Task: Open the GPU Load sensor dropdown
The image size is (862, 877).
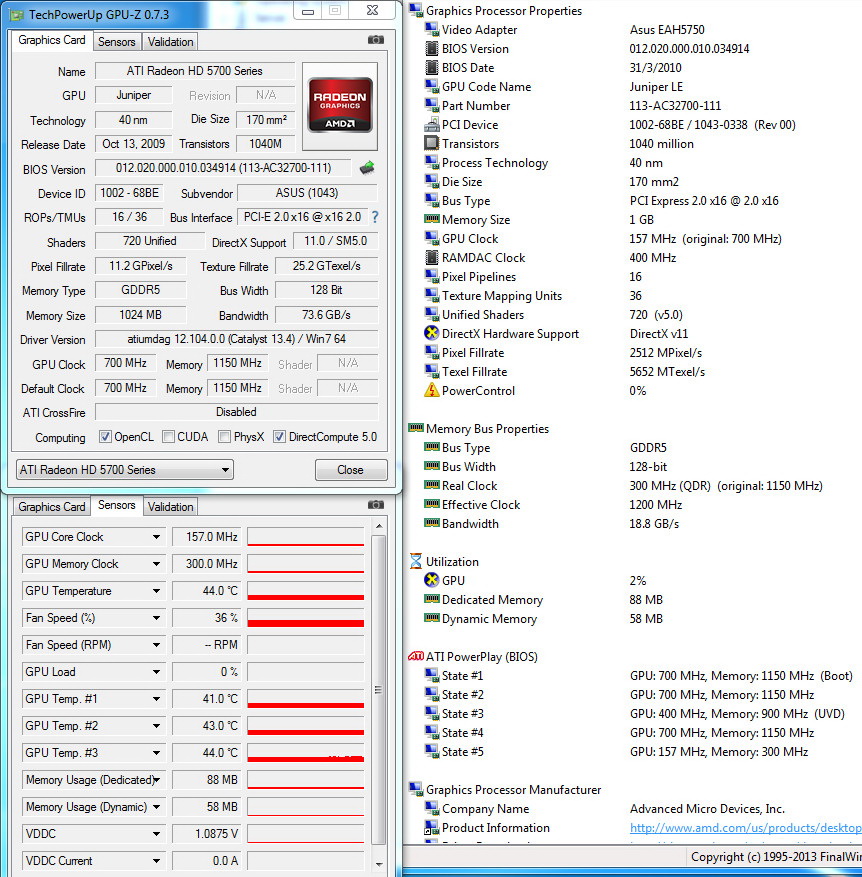Action: tap(156, 672)
